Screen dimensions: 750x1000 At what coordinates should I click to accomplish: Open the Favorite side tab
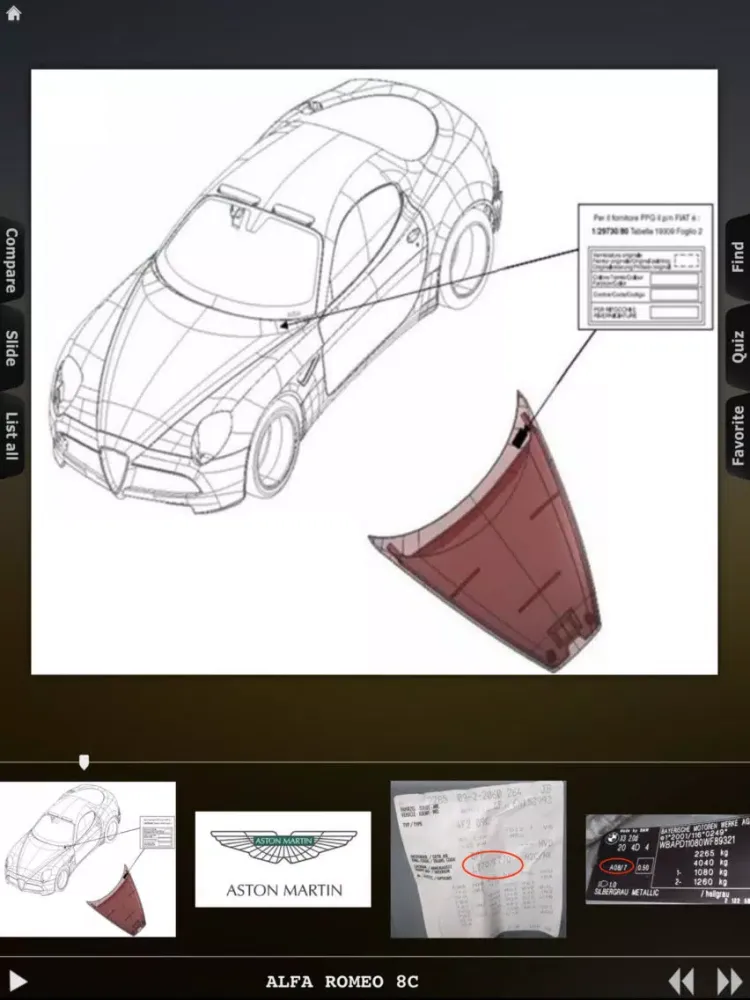tap(738, 436)
